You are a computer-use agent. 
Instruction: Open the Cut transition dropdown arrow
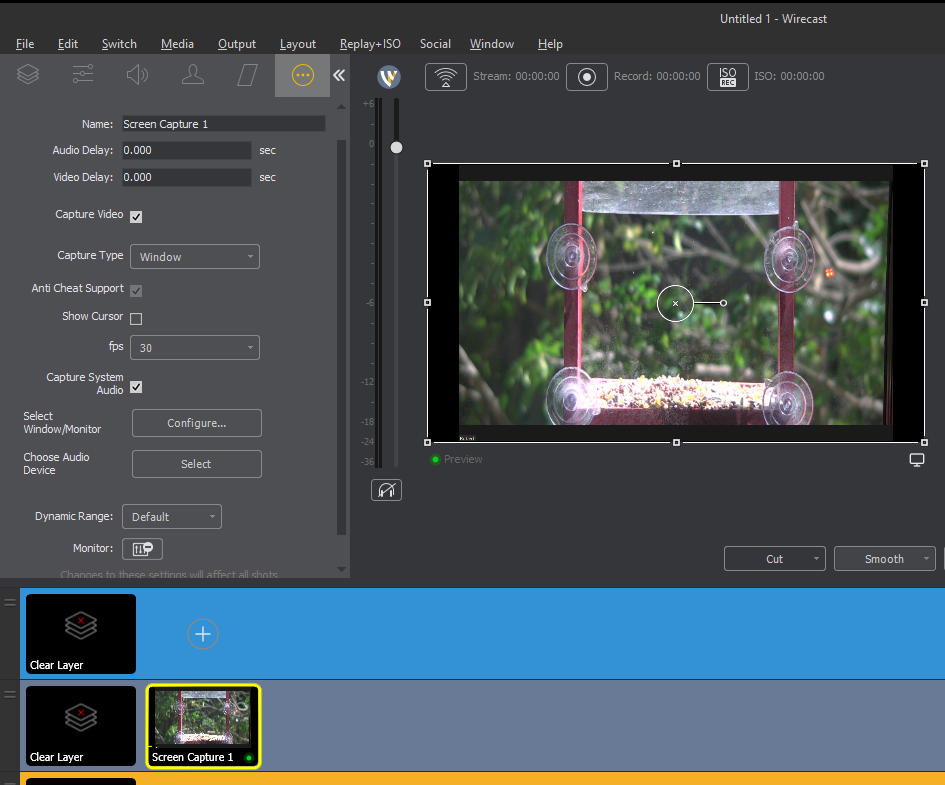816,558
